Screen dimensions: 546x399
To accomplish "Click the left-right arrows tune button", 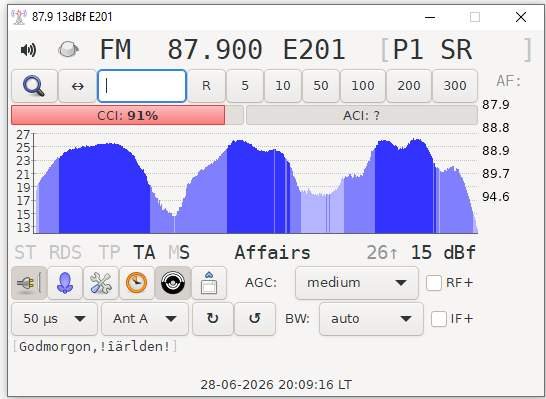I will 78,86.
